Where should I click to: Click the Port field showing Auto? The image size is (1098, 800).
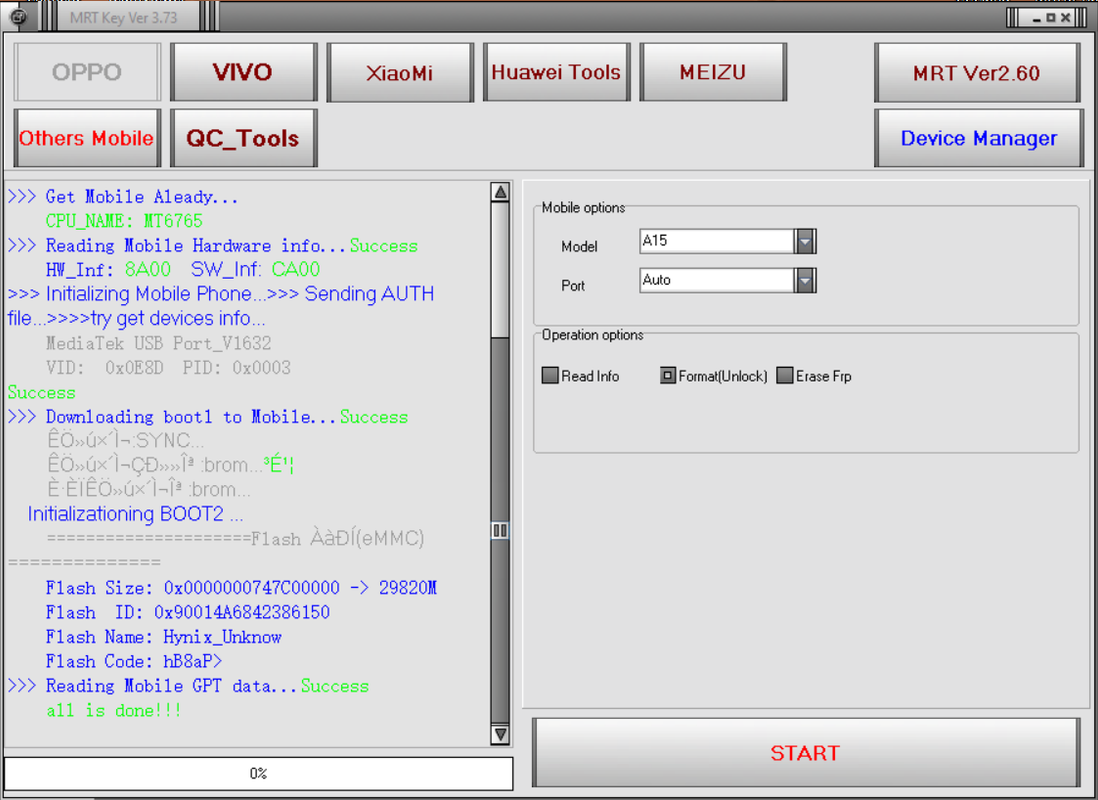[x=717, y=280]
